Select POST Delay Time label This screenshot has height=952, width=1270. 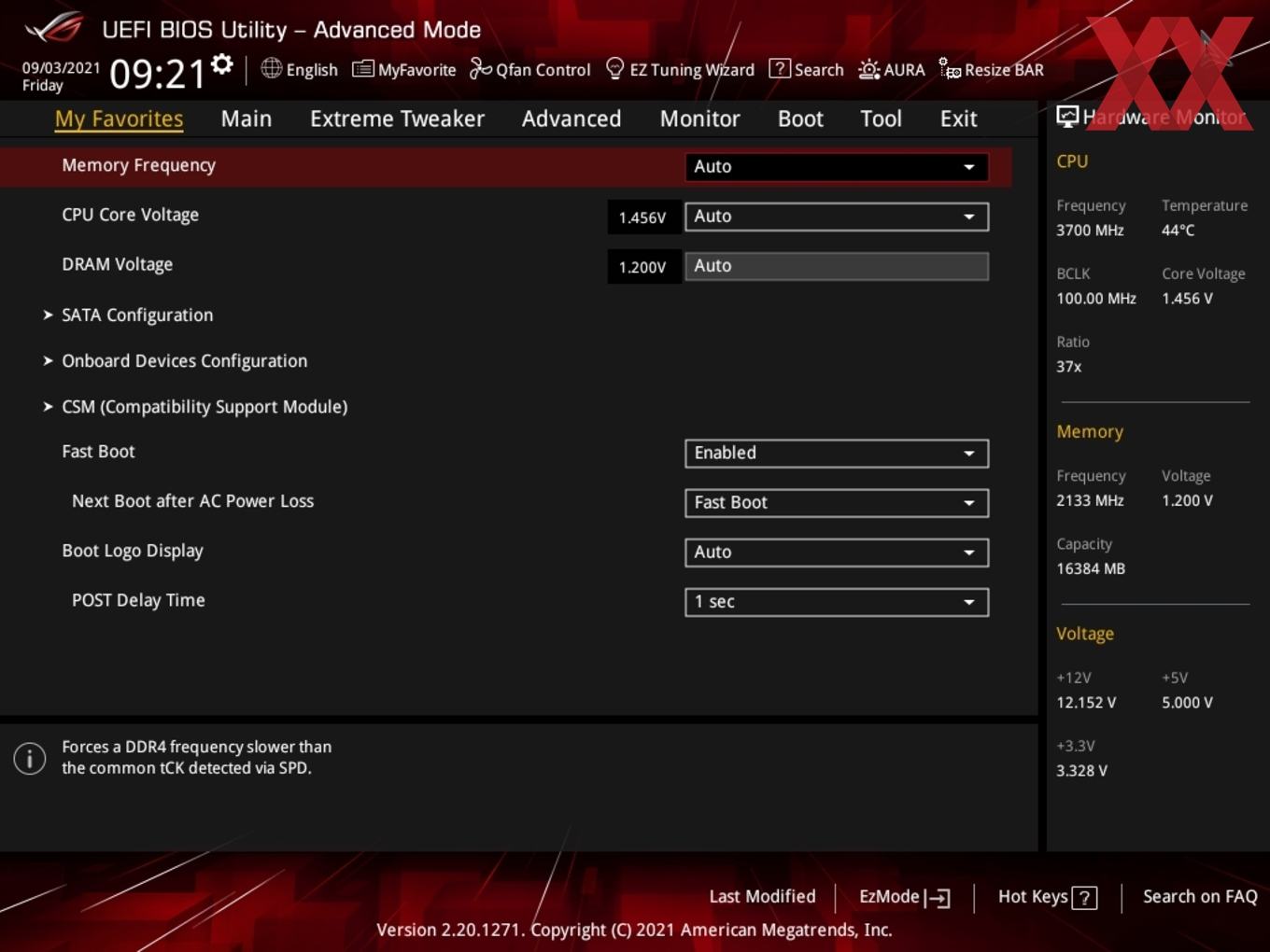point(138,600)
